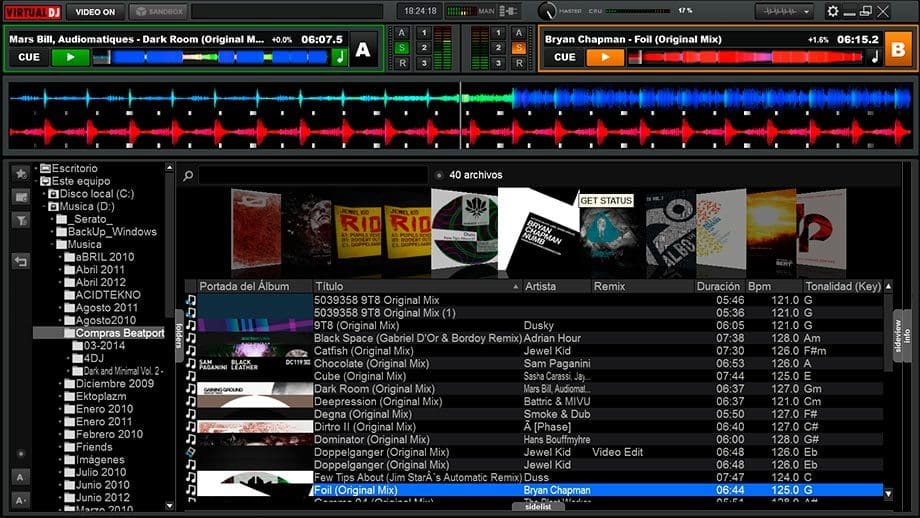Trigger hot cue 1 on deck A
The height and width of the screenshot is (518, 920).
[x=424, y=33]
